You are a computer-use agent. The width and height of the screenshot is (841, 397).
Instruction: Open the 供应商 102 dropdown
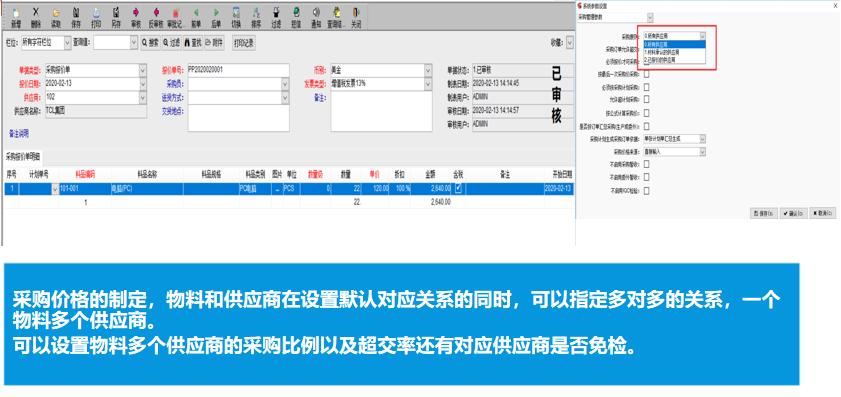pos(143,97)
